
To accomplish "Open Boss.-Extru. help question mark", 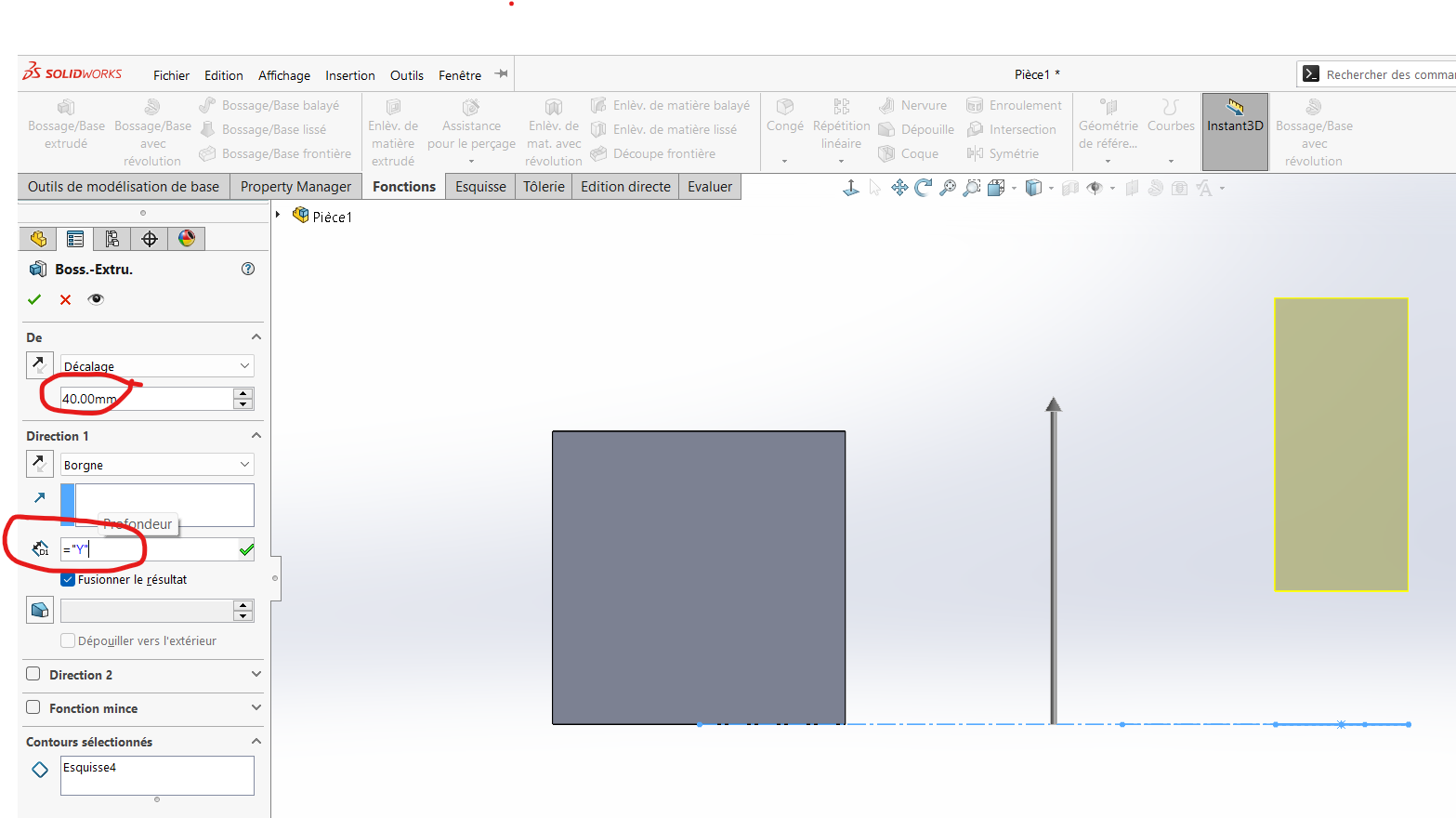I will (x=248, y=269).
